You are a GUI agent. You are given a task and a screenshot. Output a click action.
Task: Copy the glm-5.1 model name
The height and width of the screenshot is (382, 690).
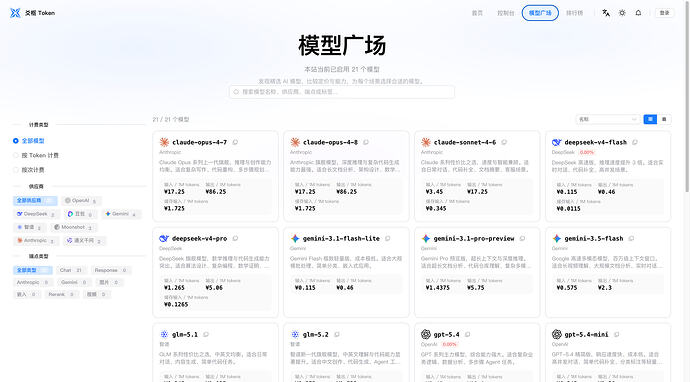[206, 334]
